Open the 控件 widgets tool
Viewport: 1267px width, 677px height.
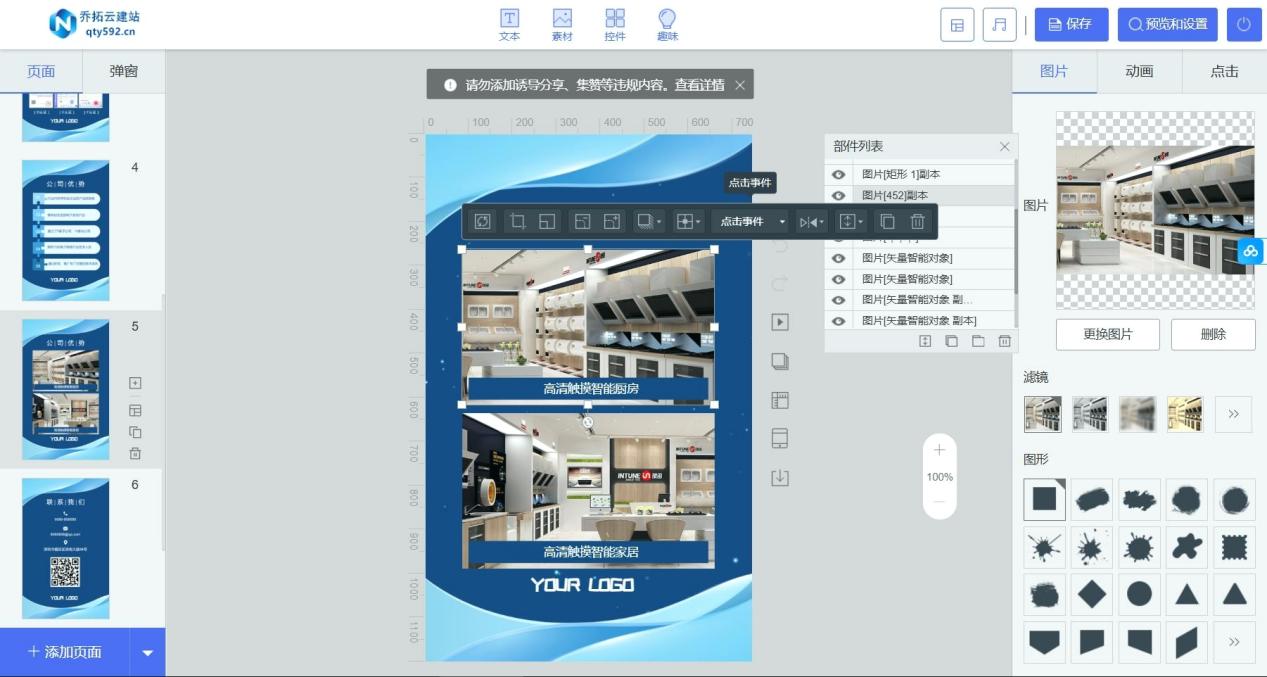615,24
